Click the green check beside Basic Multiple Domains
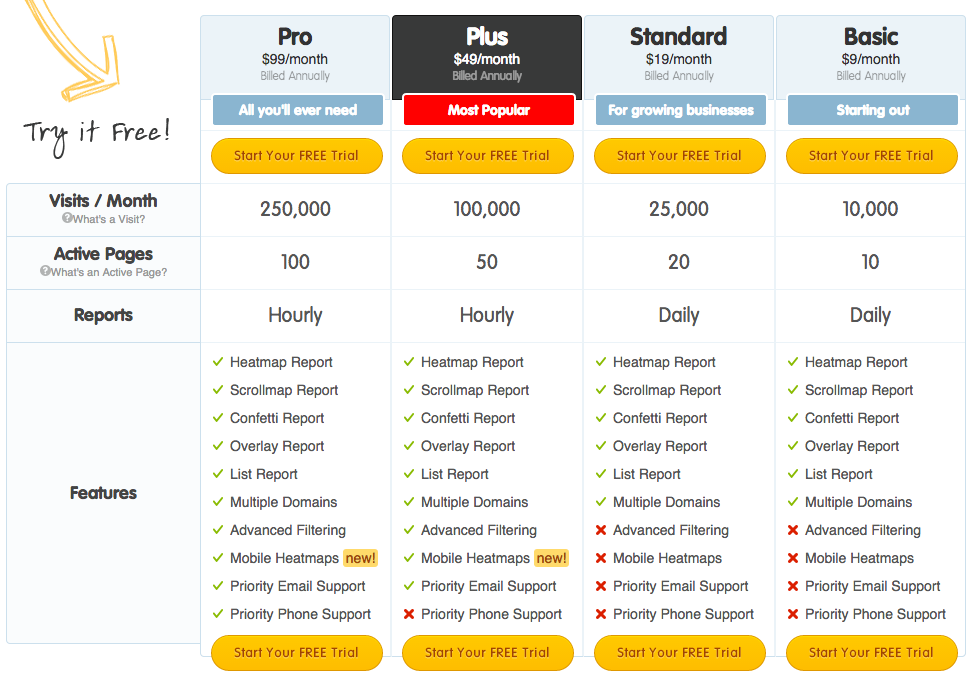This screenshot has height=678, width=977. [x=792, y=502]
